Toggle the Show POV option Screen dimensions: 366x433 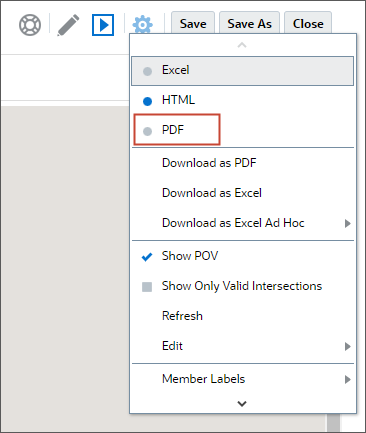[242, 256]
